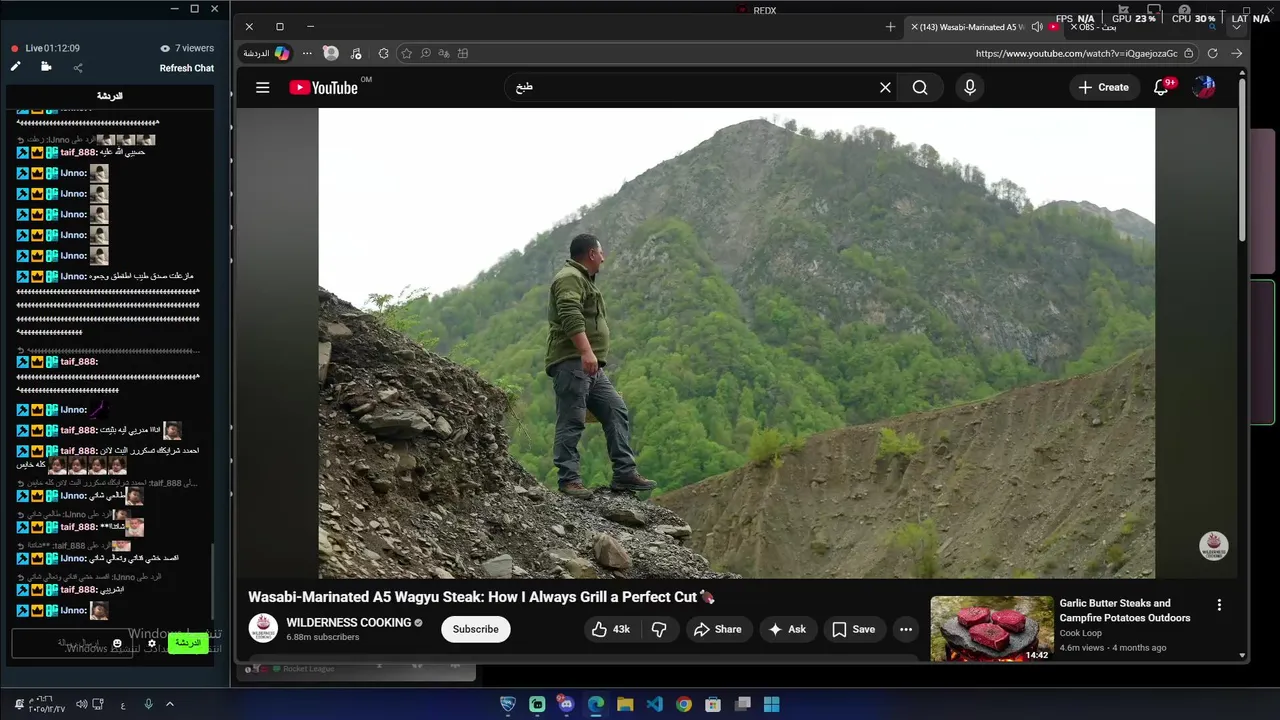Click Refresh Chat in stream window
Viewport: 1280px width, 720px height.
(187, 68)
